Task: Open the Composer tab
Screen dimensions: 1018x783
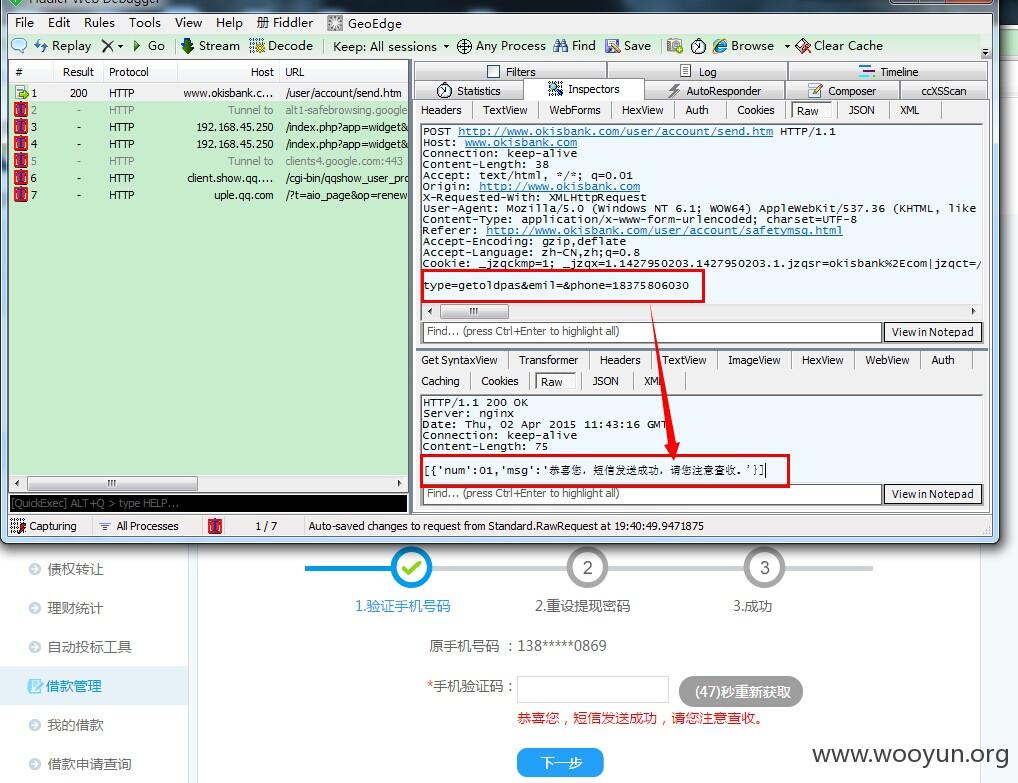Action: click(x=841, y=91)
